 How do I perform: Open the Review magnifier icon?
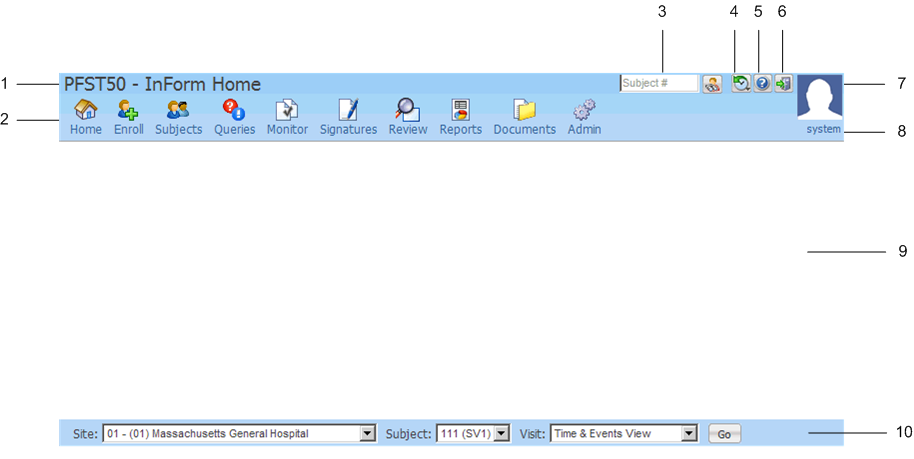pyautogui.click(x=407, y=109)
